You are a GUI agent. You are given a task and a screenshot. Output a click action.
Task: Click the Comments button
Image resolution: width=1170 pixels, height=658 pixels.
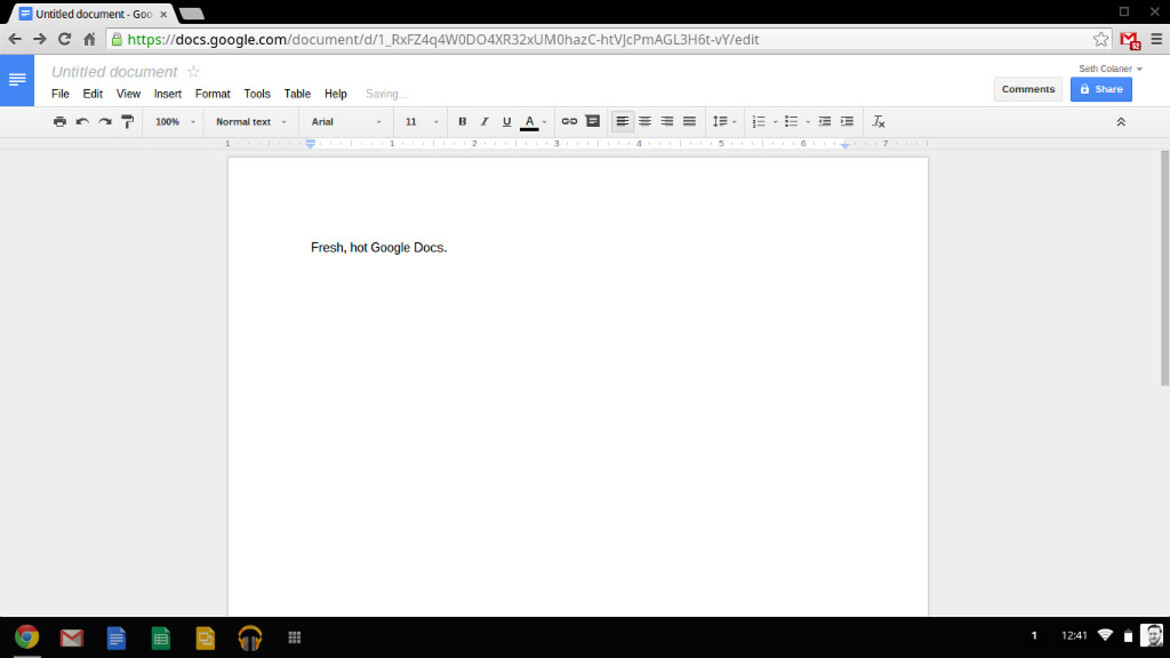tap(1028, 89)
